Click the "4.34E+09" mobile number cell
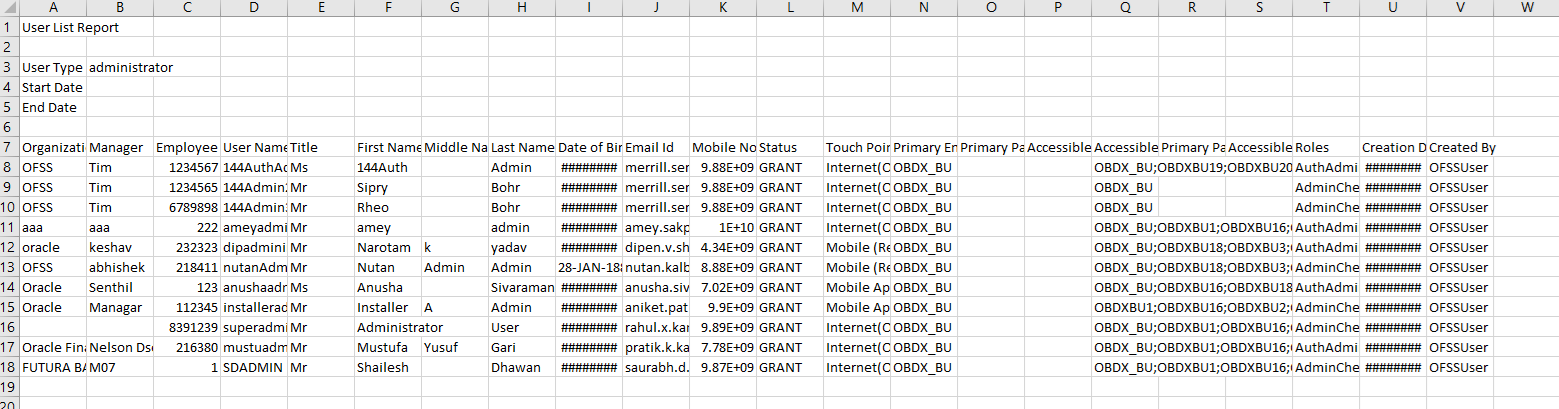The image size is (1559, 409). point(722,247)
